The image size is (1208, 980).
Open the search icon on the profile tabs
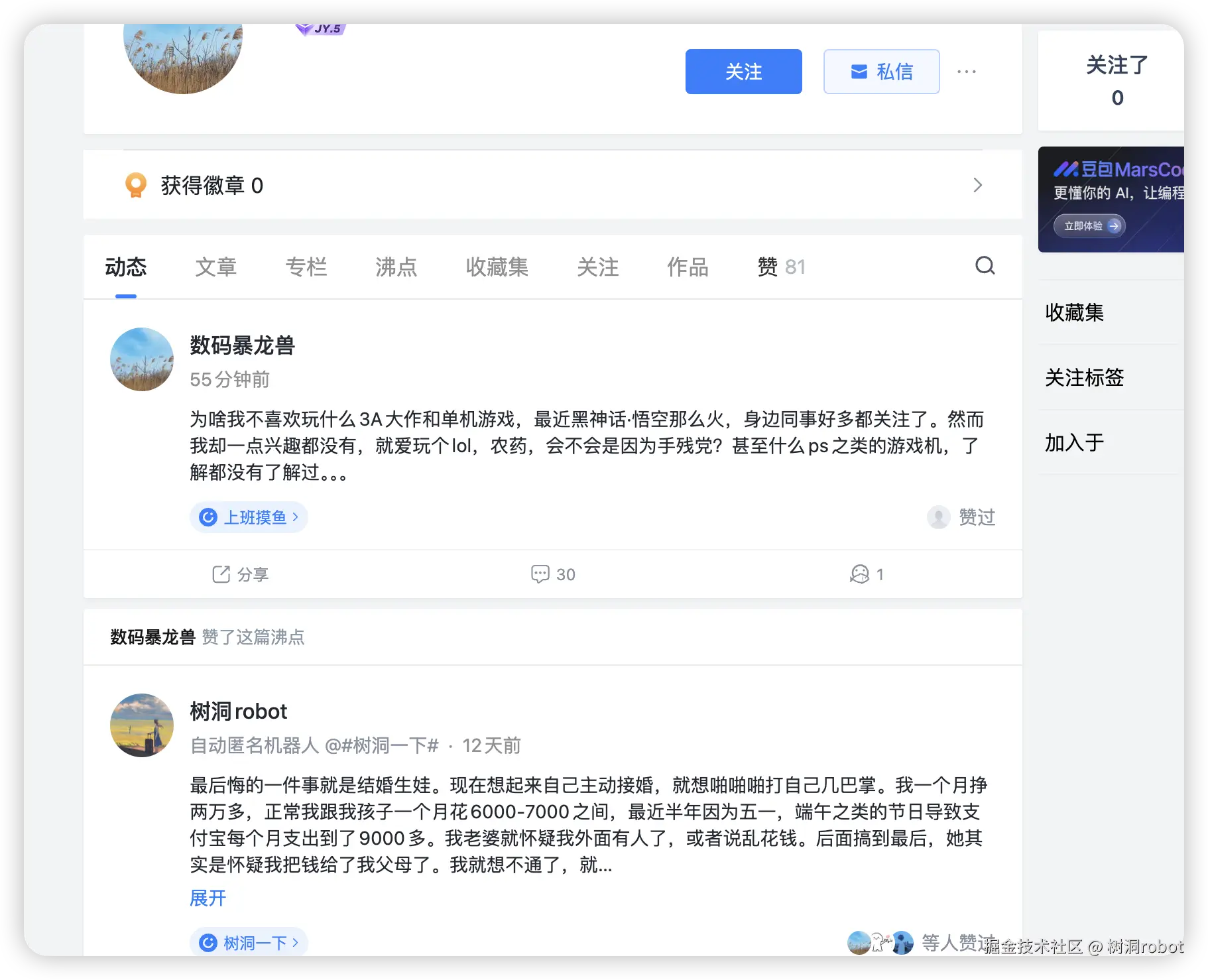pos(985,266)
